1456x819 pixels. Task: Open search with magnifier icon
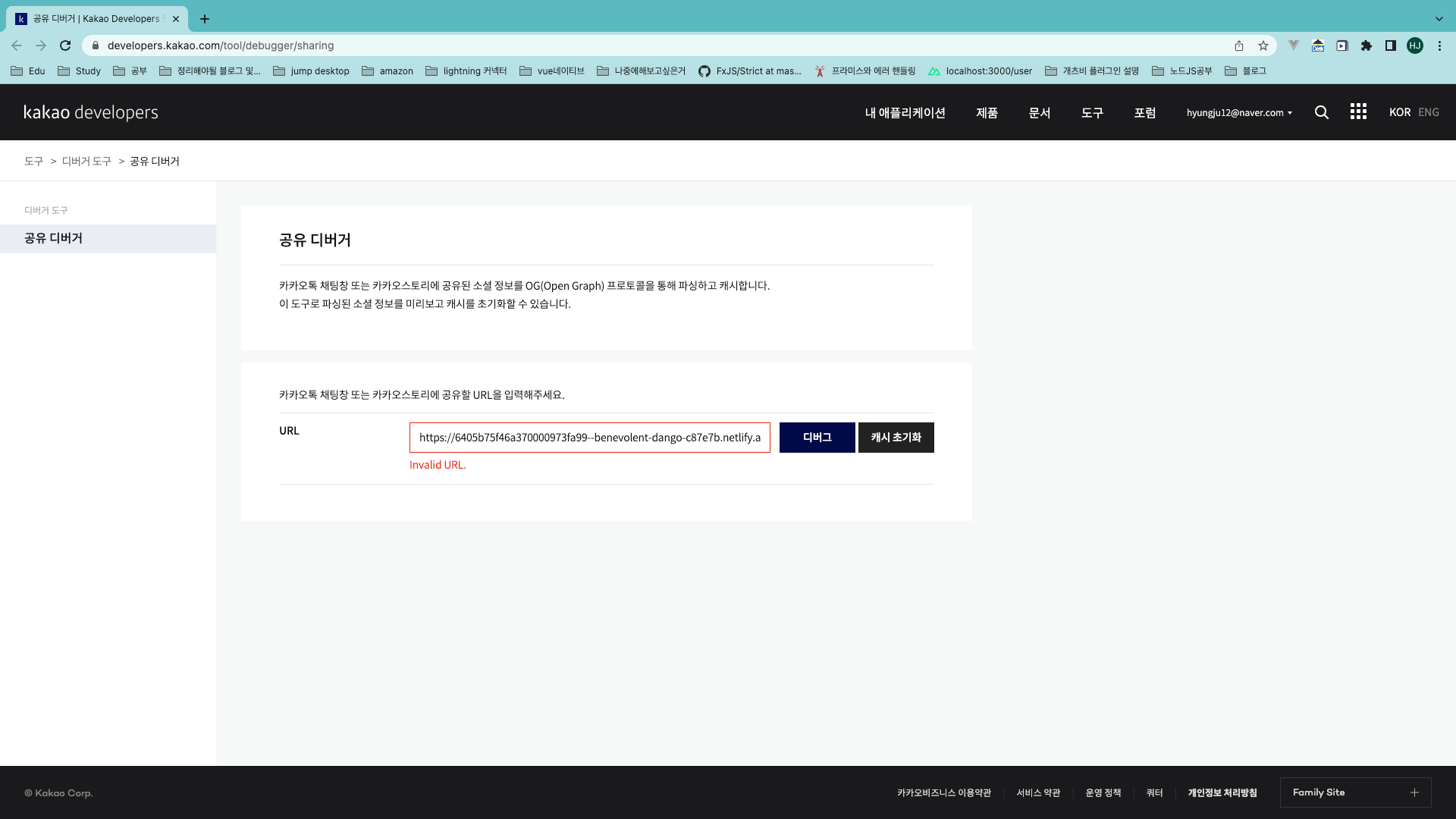1322,112
